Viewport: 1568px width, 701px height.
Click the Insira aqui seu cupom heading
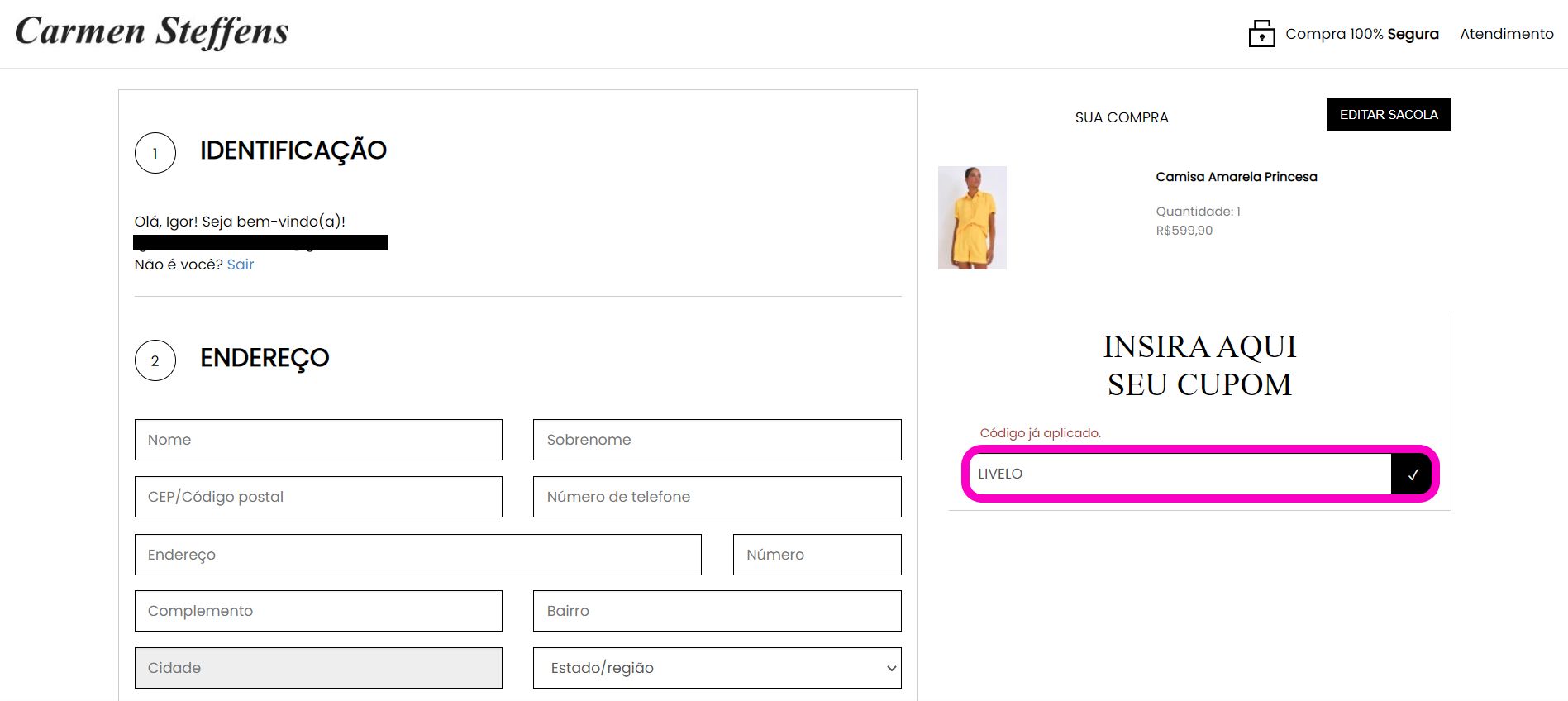pos(1200,365)
